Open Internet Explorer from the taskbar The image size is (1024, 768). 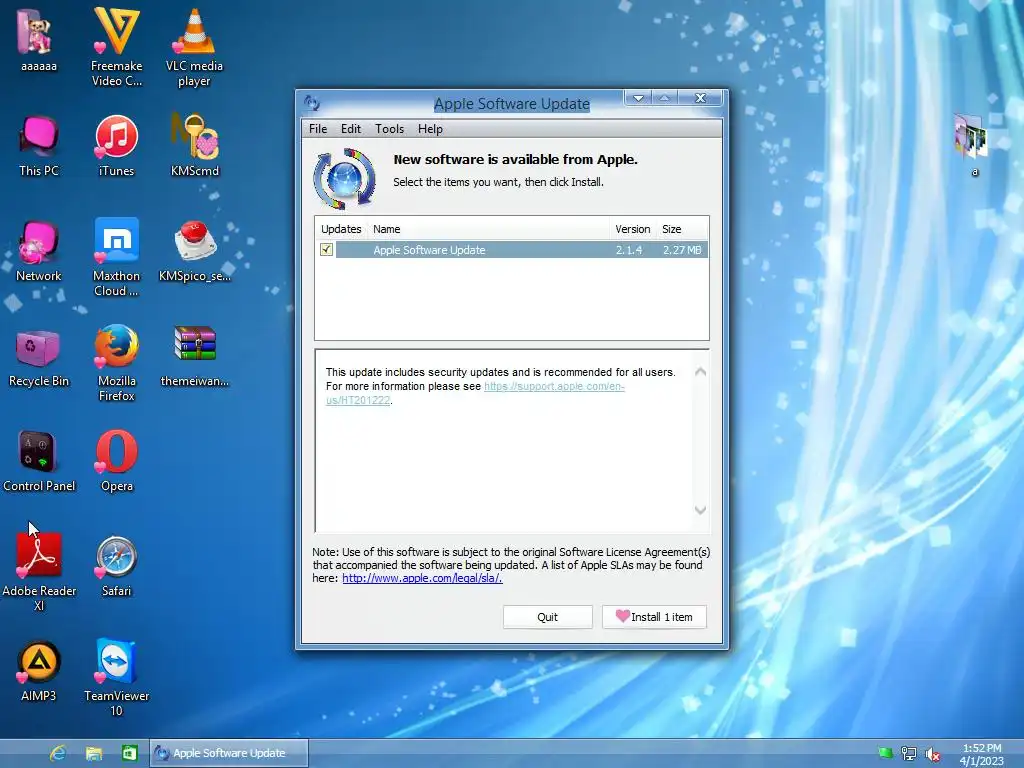pos(58,753)
